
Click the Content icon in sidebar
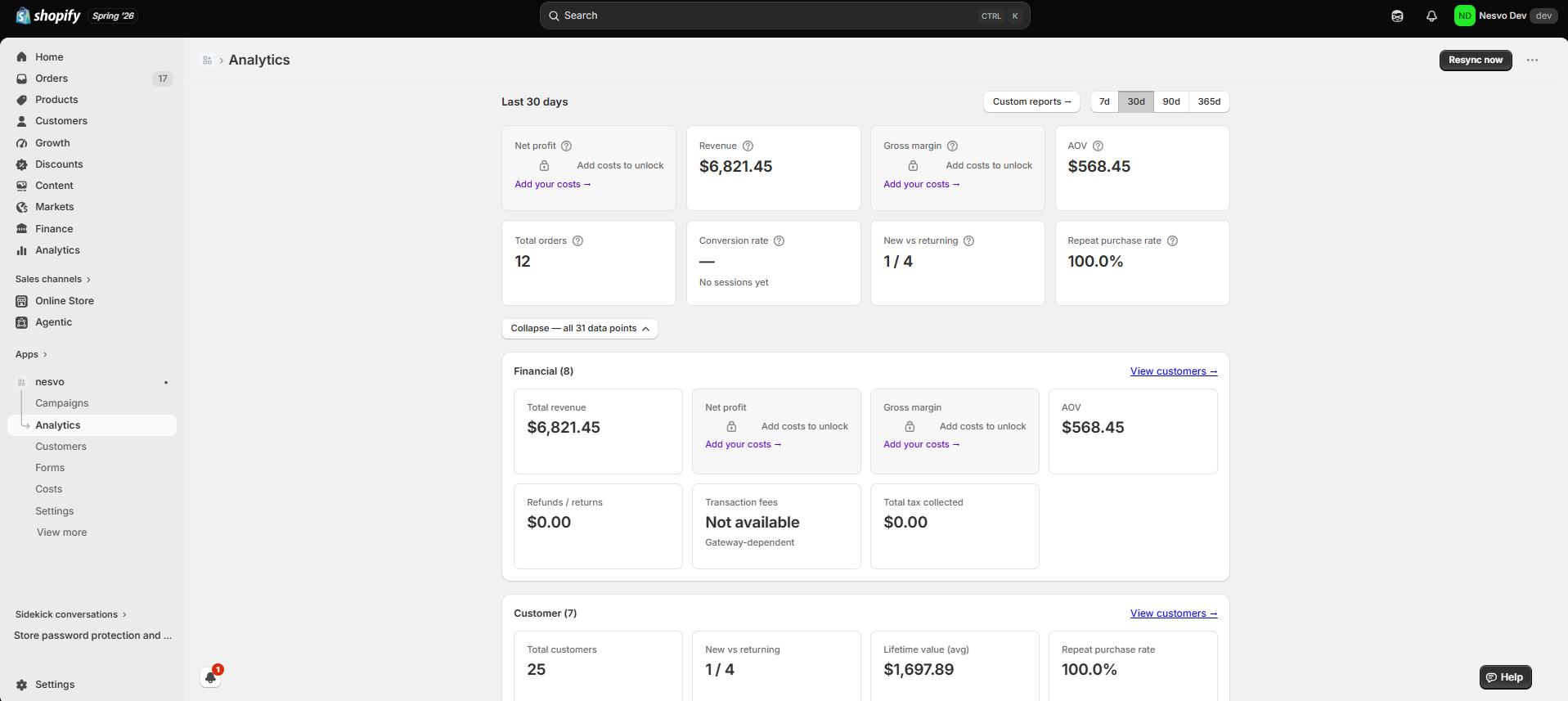tap(22, 186)
